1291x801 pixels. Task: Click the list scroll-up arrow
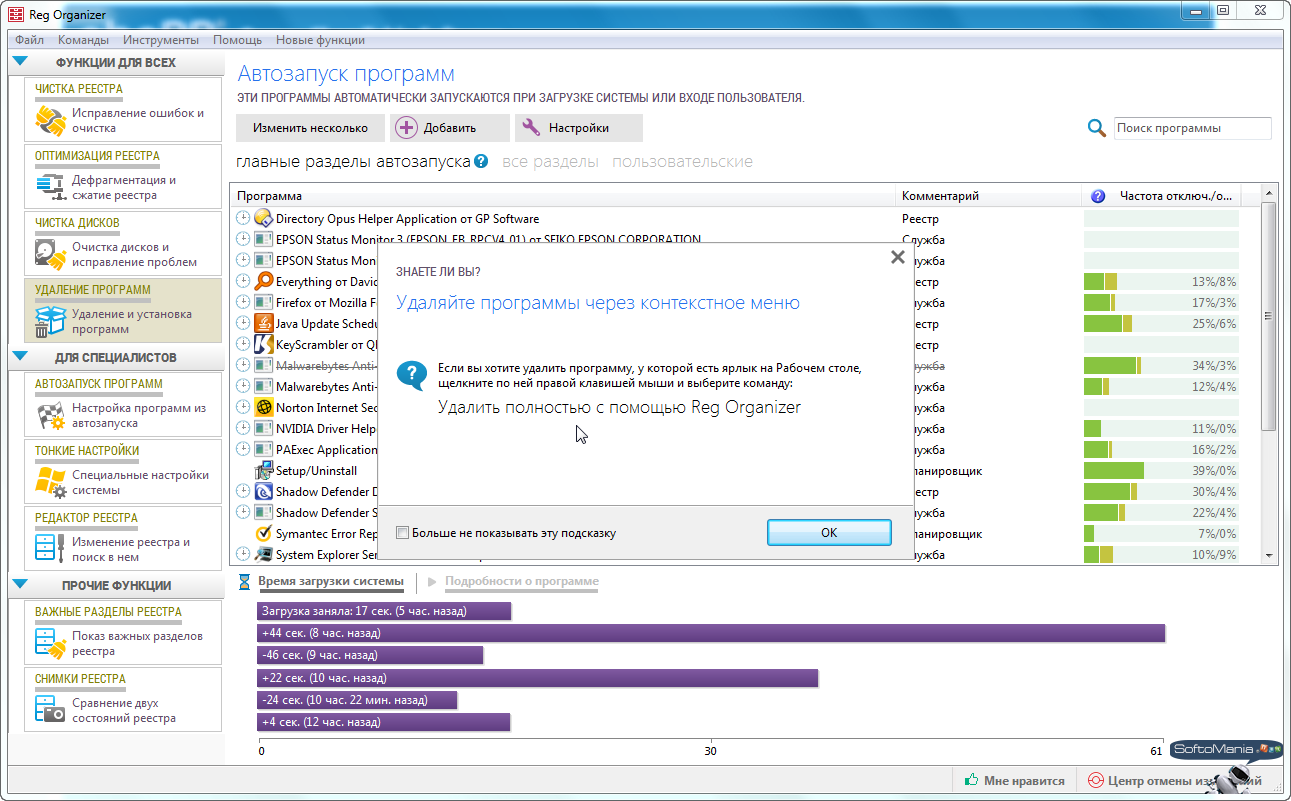pos(1269,193)
